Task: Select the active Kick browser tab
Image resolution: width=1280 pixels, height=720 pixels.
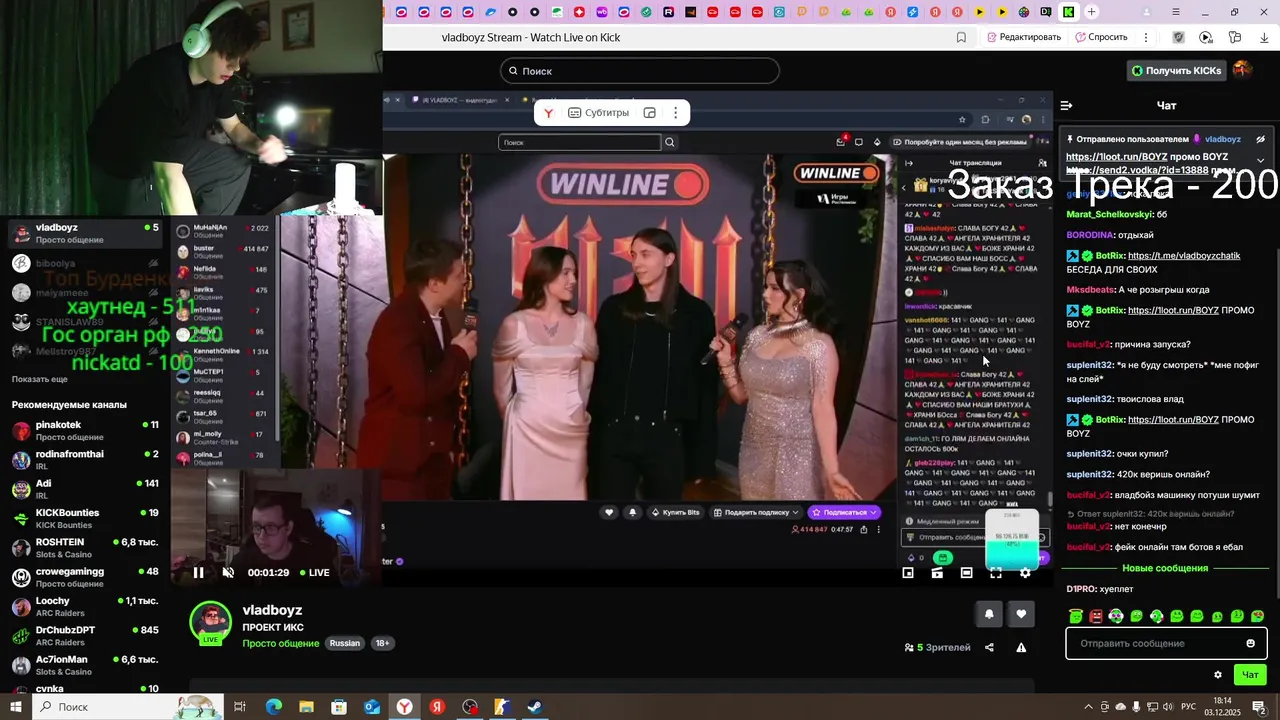Action: tap(1069, 12)
